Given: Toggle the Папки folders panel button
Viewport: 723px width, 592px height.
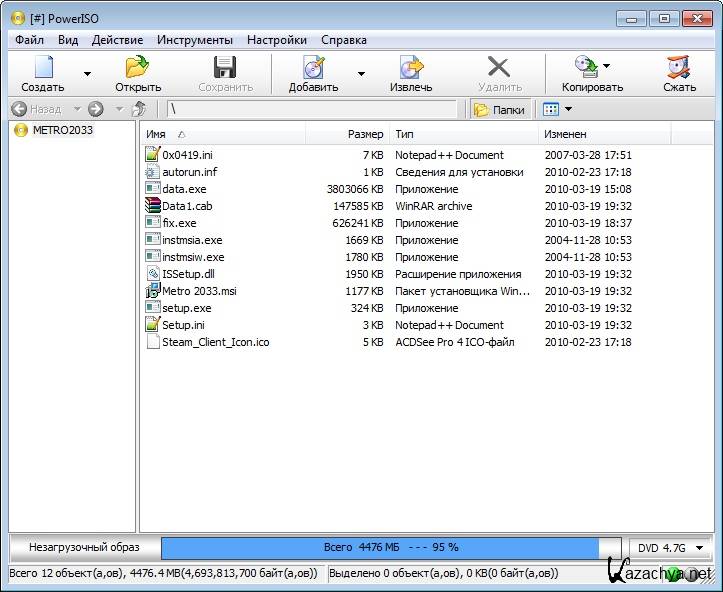Looking at the screenshot, I should [499, 109].
